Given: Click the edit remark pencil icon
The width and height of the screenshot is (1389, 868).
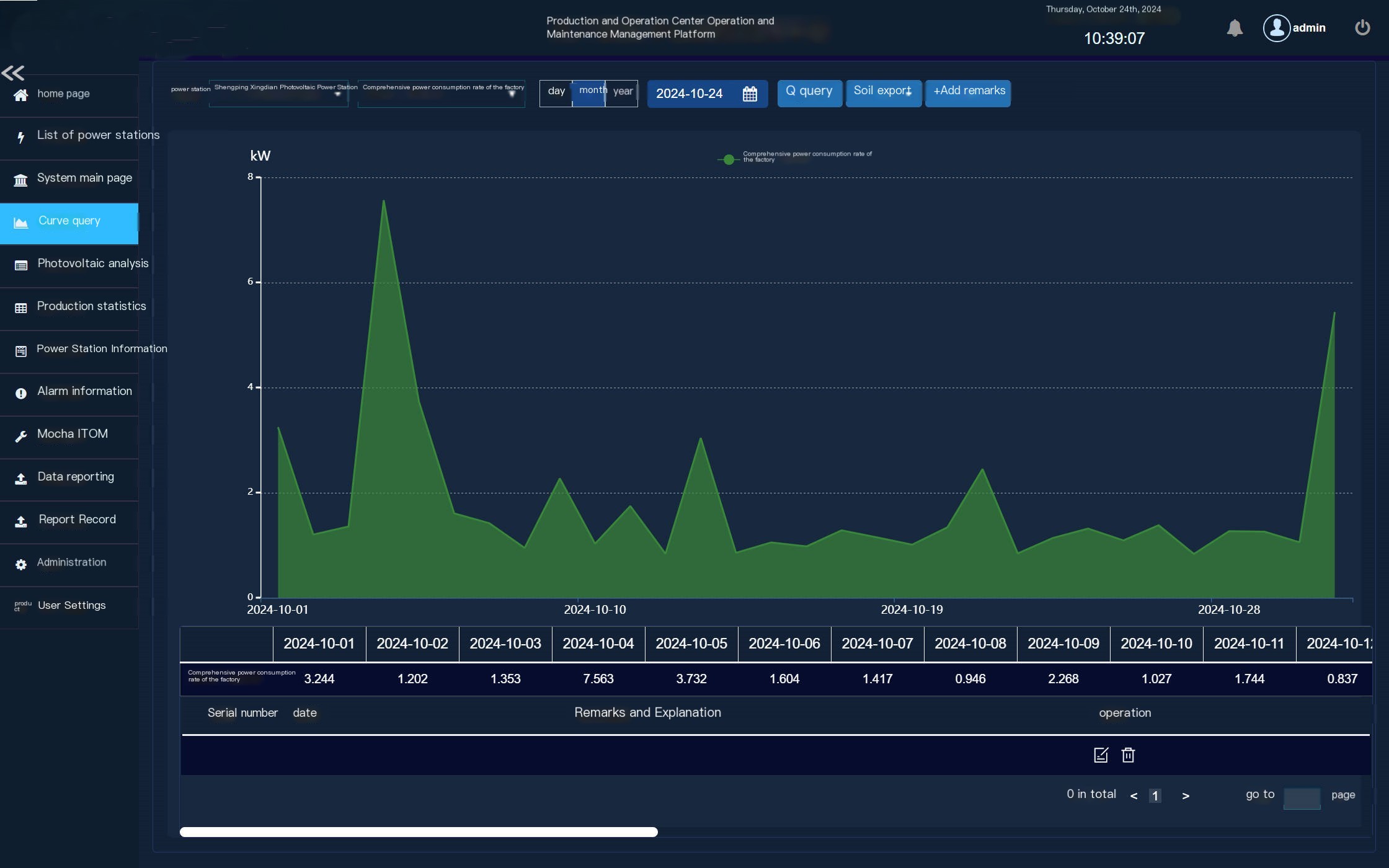Looking at the screenshot, I should pos(1101,755).
